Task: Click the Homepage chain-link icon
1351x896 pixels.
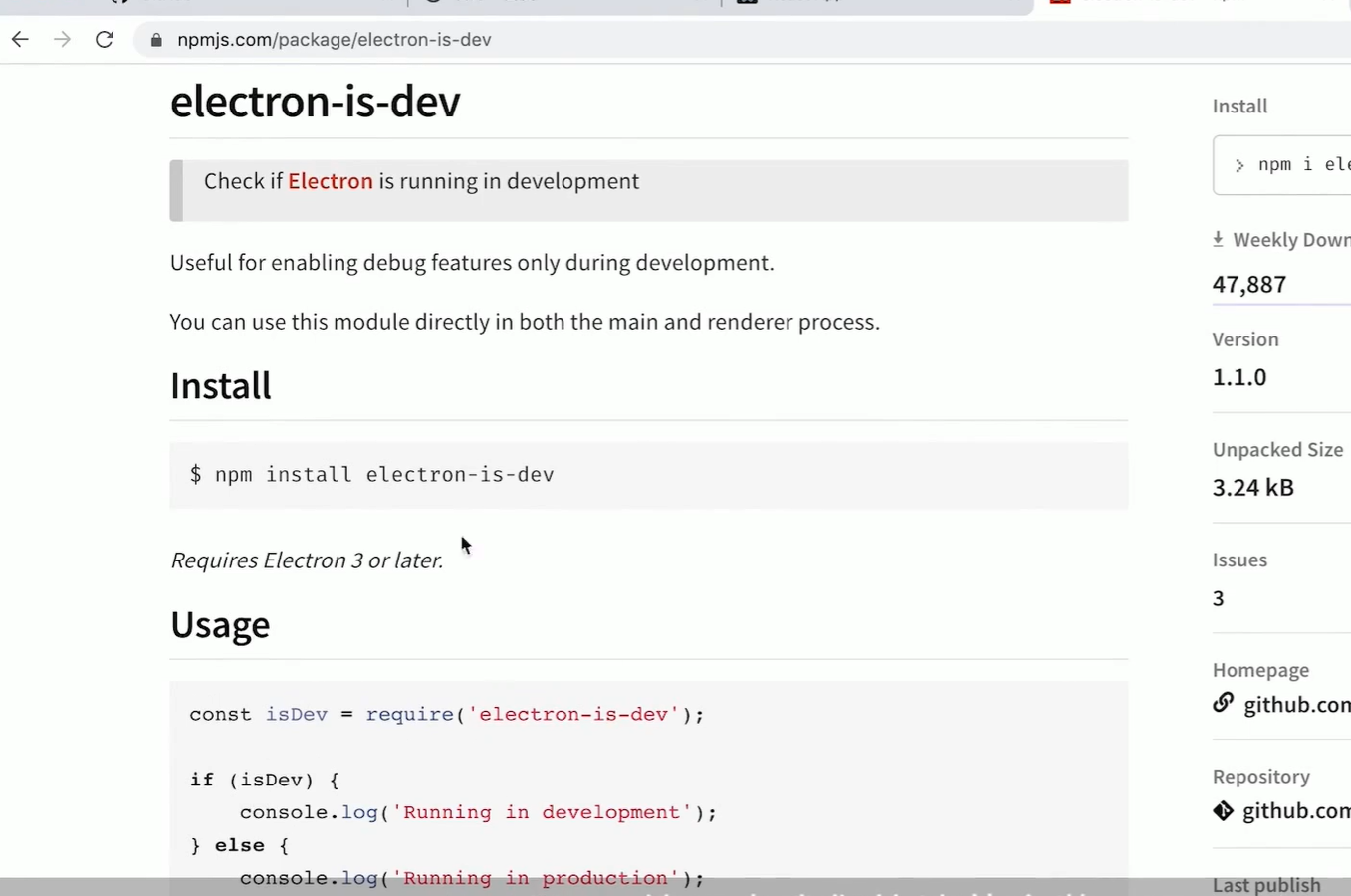Action: tap(1223, 703)
